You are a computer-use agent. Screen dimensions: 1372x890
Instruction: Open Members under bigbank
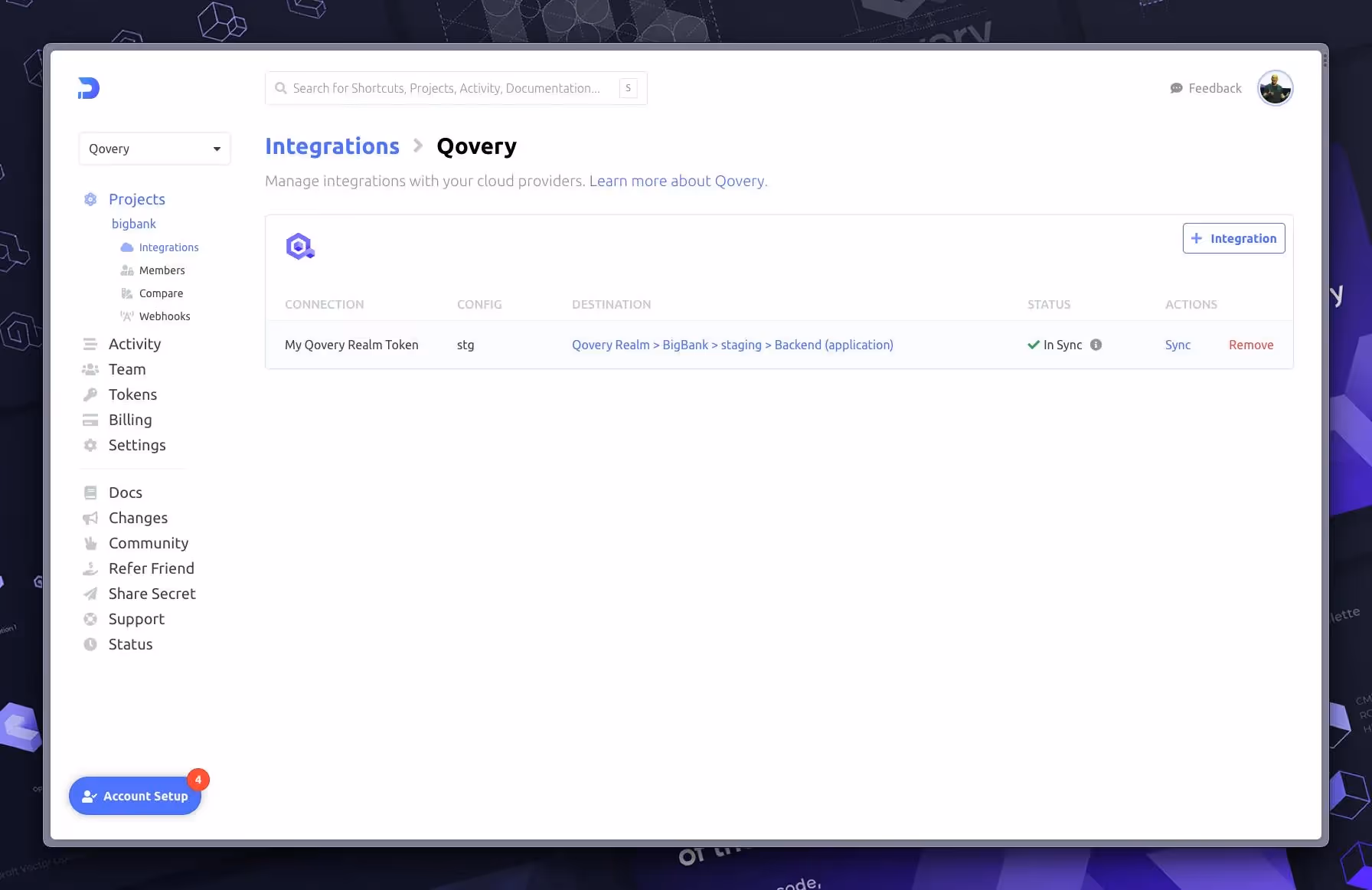(x=162, y=270)
